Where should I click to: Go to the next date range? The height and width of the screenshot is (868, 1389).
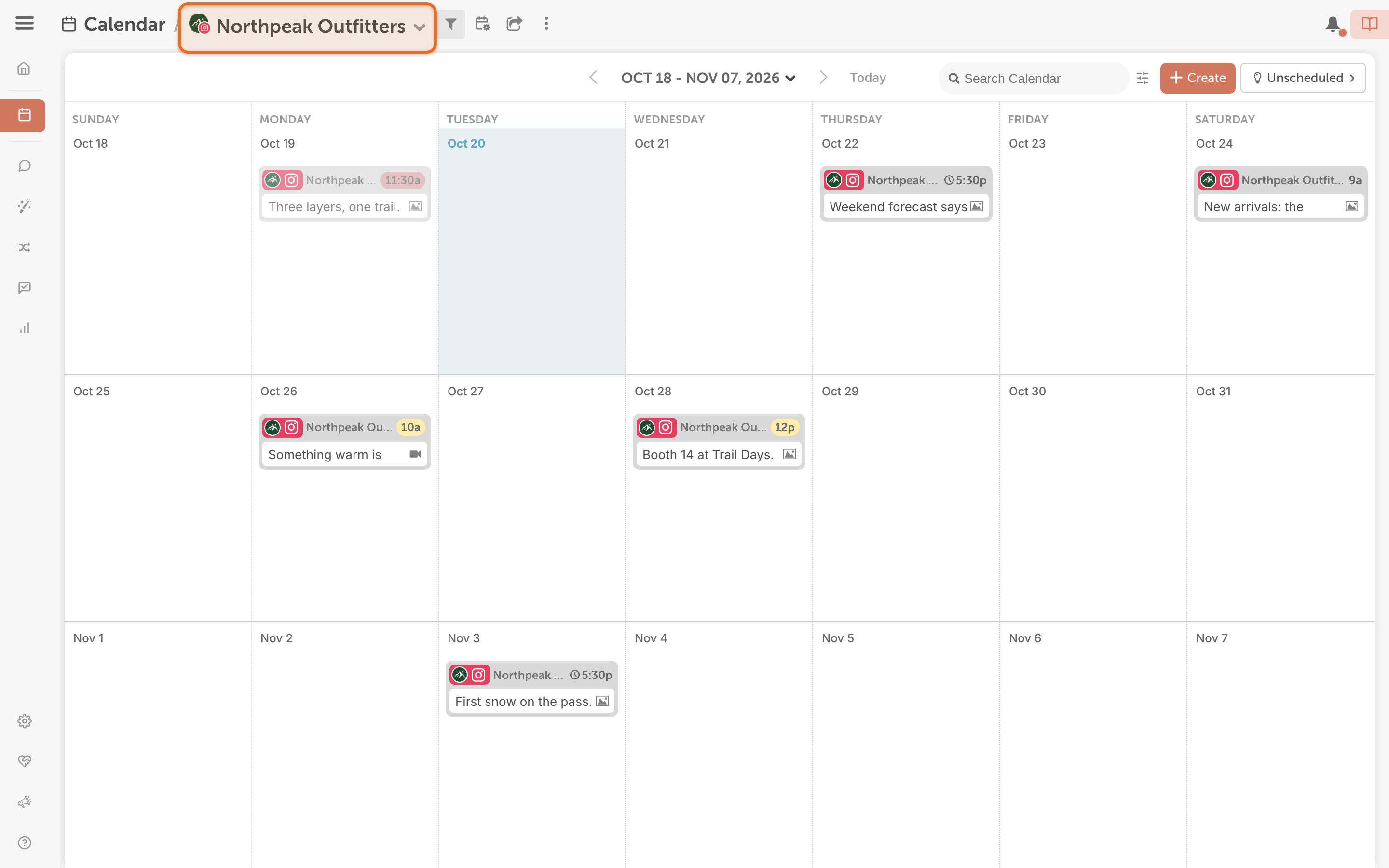[823, 78]
